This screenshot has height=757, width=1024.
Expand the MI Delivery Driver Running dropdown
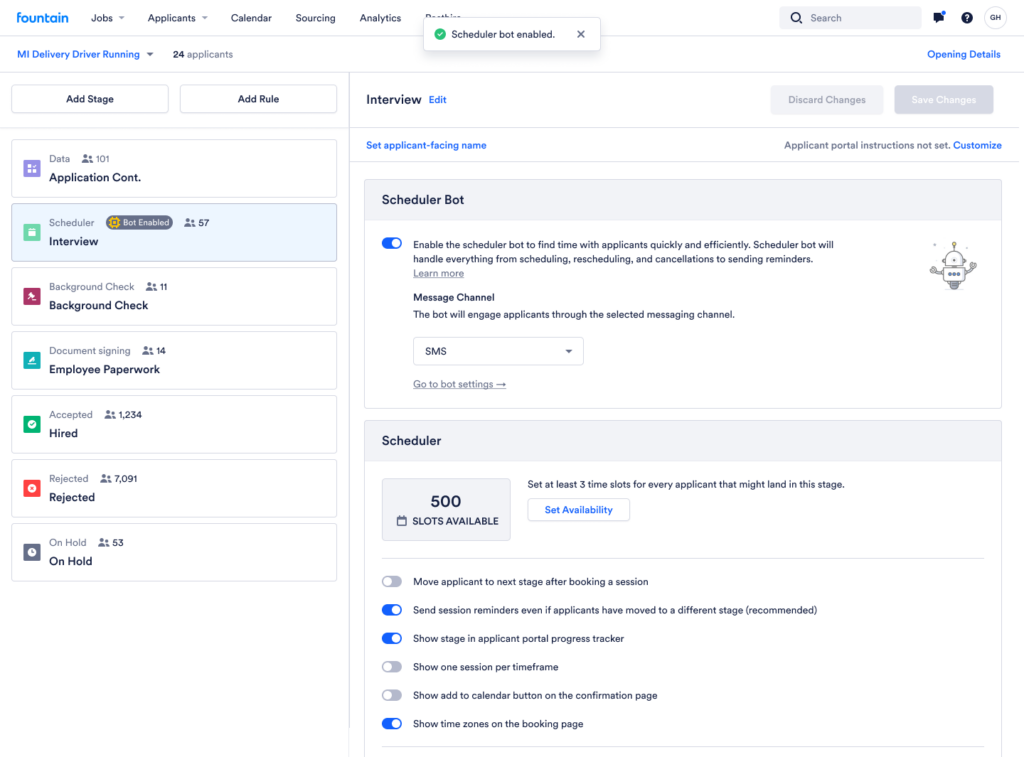pos(86,54)
